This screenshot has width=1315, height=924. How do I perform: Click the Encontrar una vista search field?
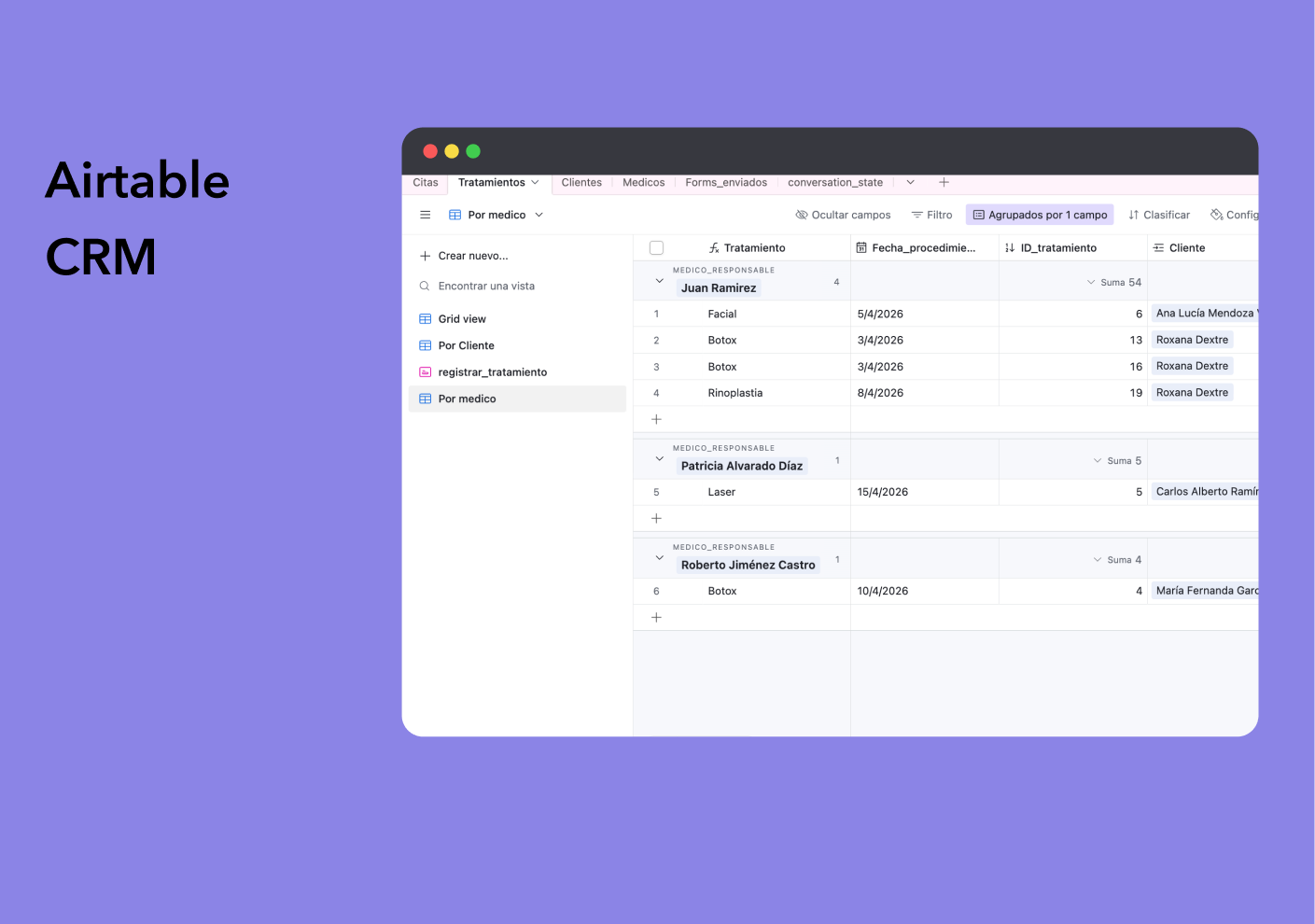(486, 286)
